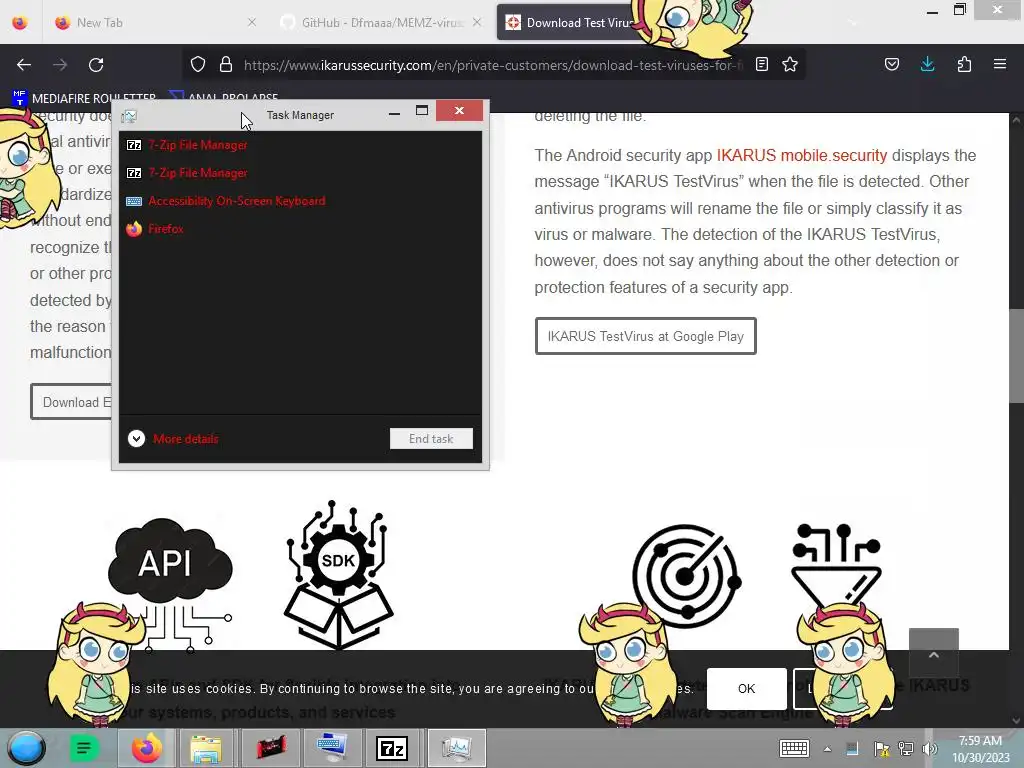The image size is (1024, 768).
Task: Click the radar target icon
Action: 686,575
